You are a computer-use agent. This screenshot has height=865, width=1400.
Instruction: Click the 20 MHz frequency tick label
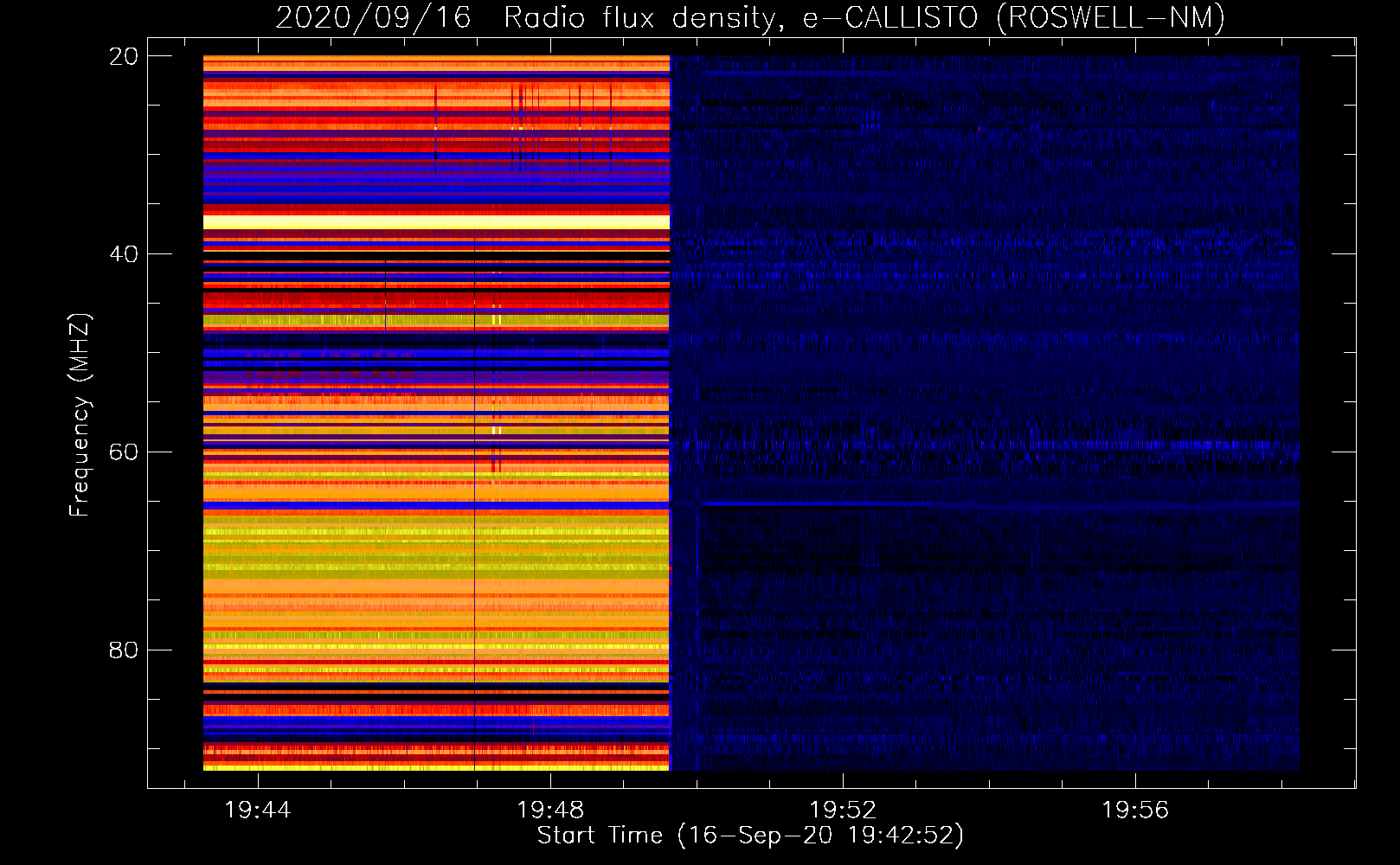(124, 56)
